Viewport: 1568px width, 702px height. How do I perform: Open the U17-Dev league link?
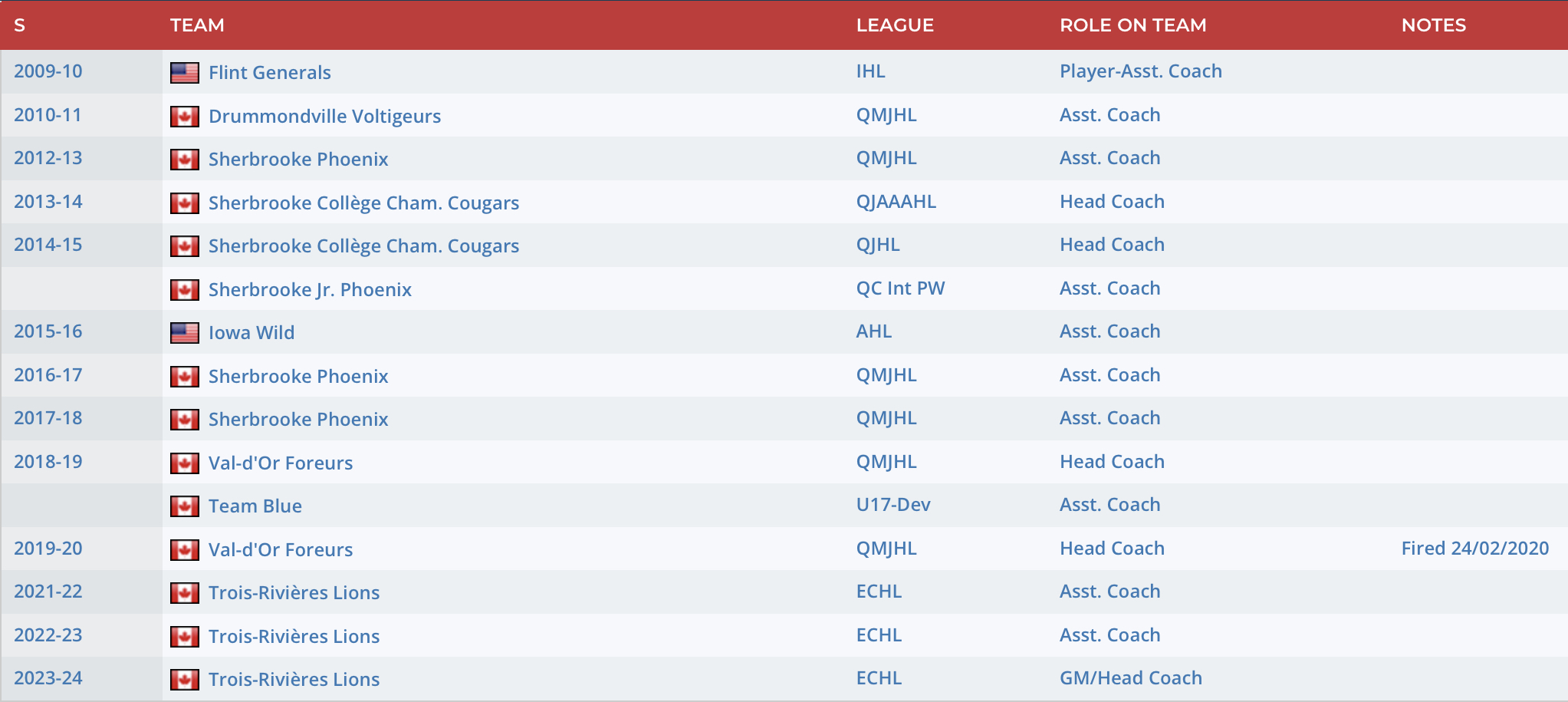(x=892, y=505)
